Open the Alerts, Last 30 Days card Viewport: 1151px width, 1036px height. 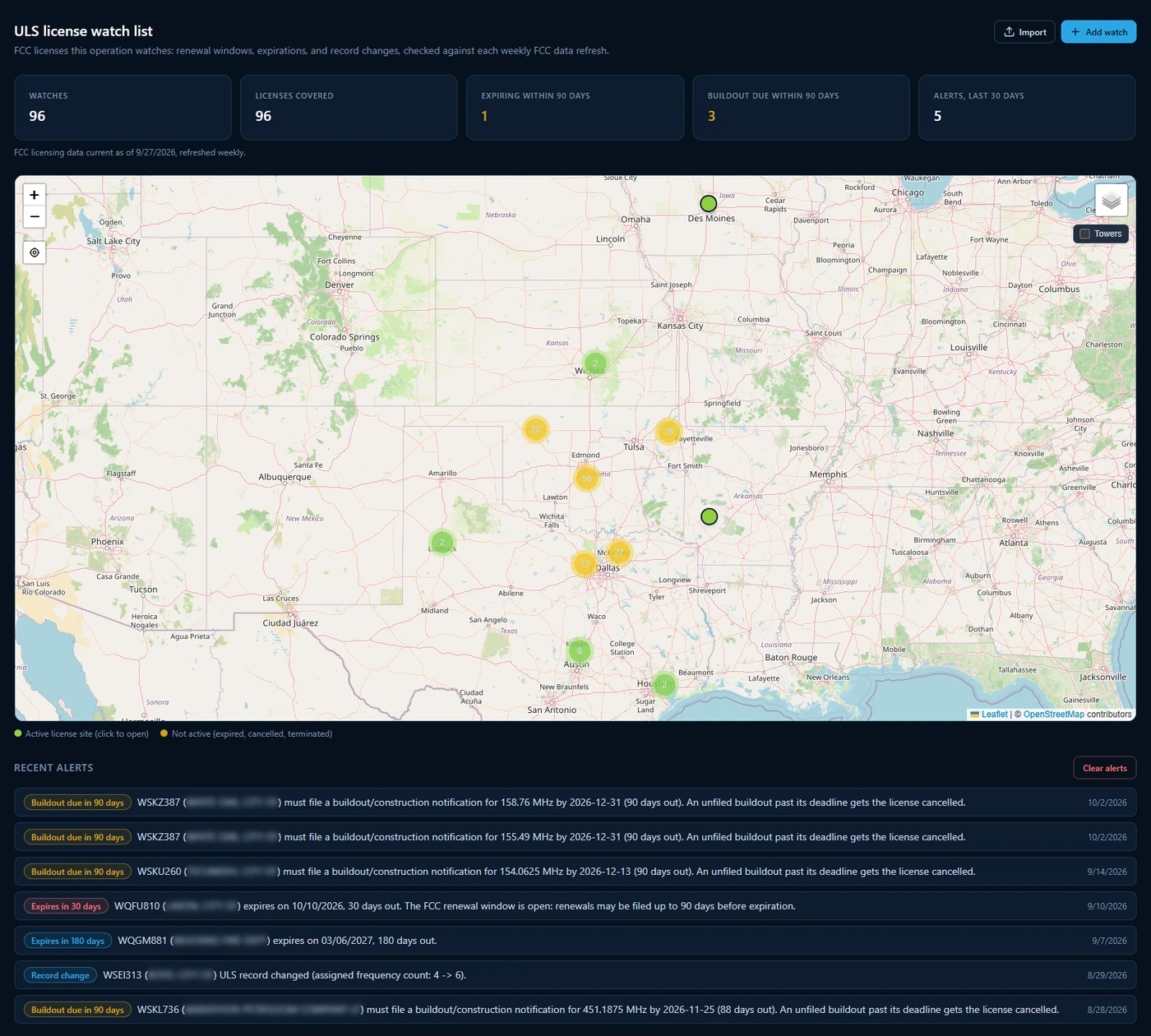(1027, 108)
